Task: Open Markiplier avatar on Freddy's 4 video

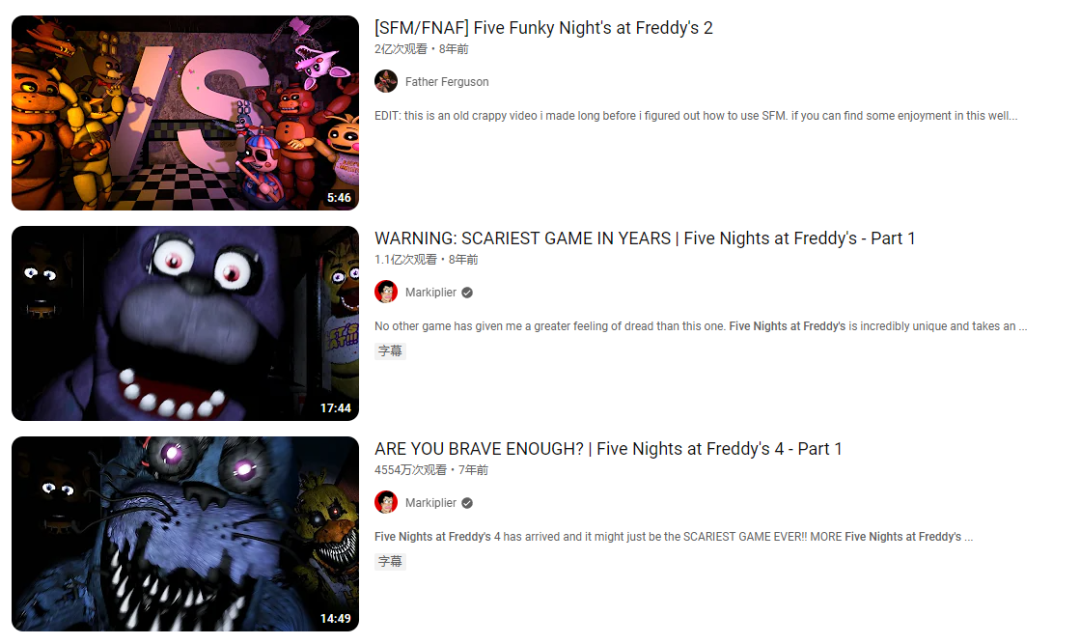Action: (x=386, y=502)
